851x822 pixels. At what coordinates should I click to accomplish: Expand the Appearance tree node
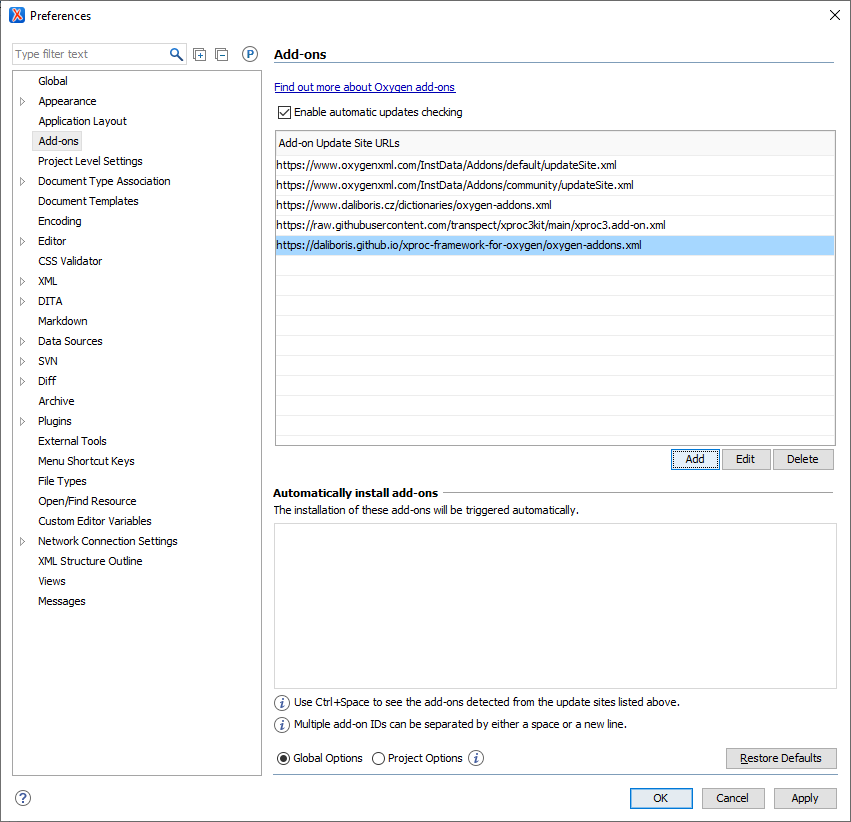22,101
